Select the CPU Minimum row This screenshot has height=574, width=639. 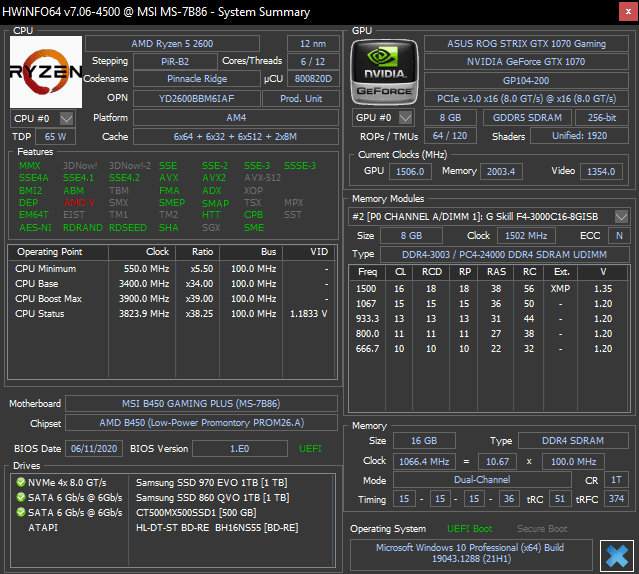pos(172,269)
